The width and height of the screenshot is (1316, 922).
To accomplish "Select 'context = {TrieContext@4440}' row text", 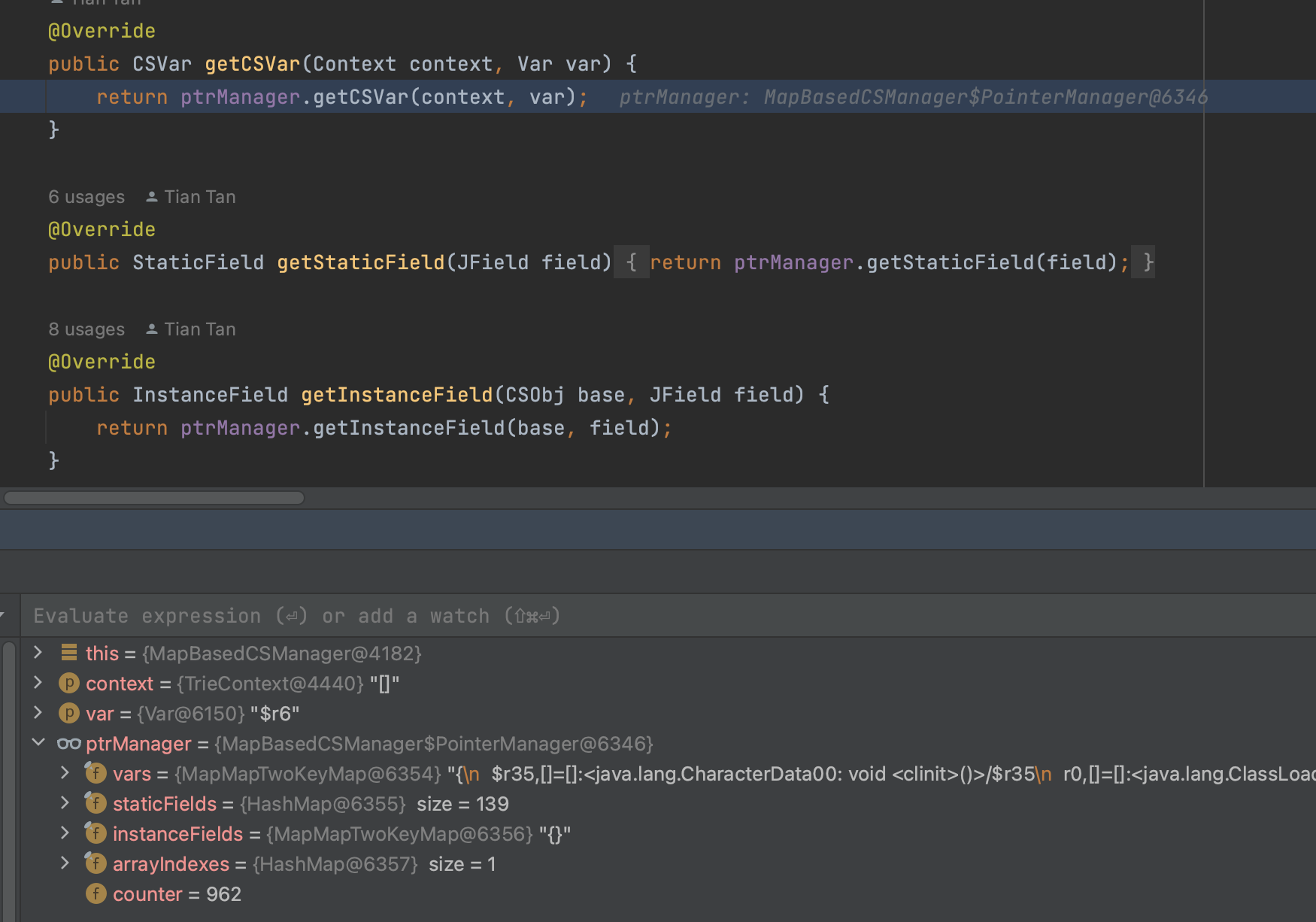I will coord(243,683).
